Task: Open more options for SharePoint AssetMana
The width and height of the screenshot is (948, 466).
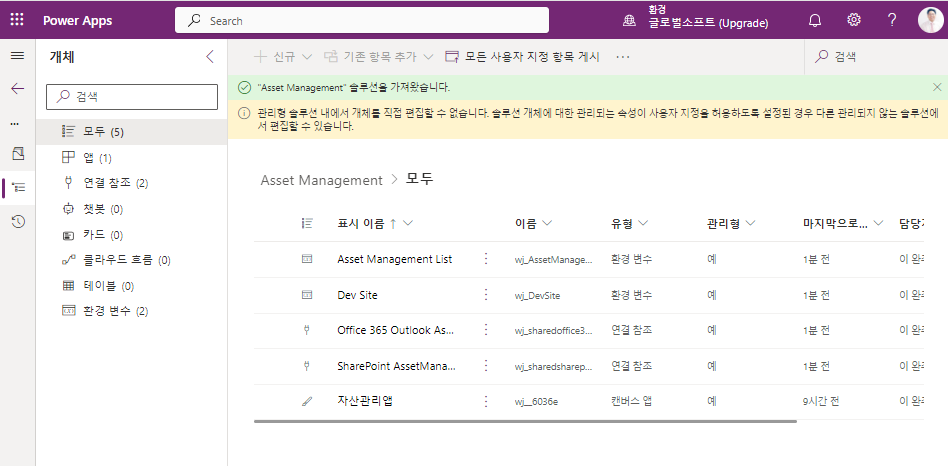Action: 485,366
